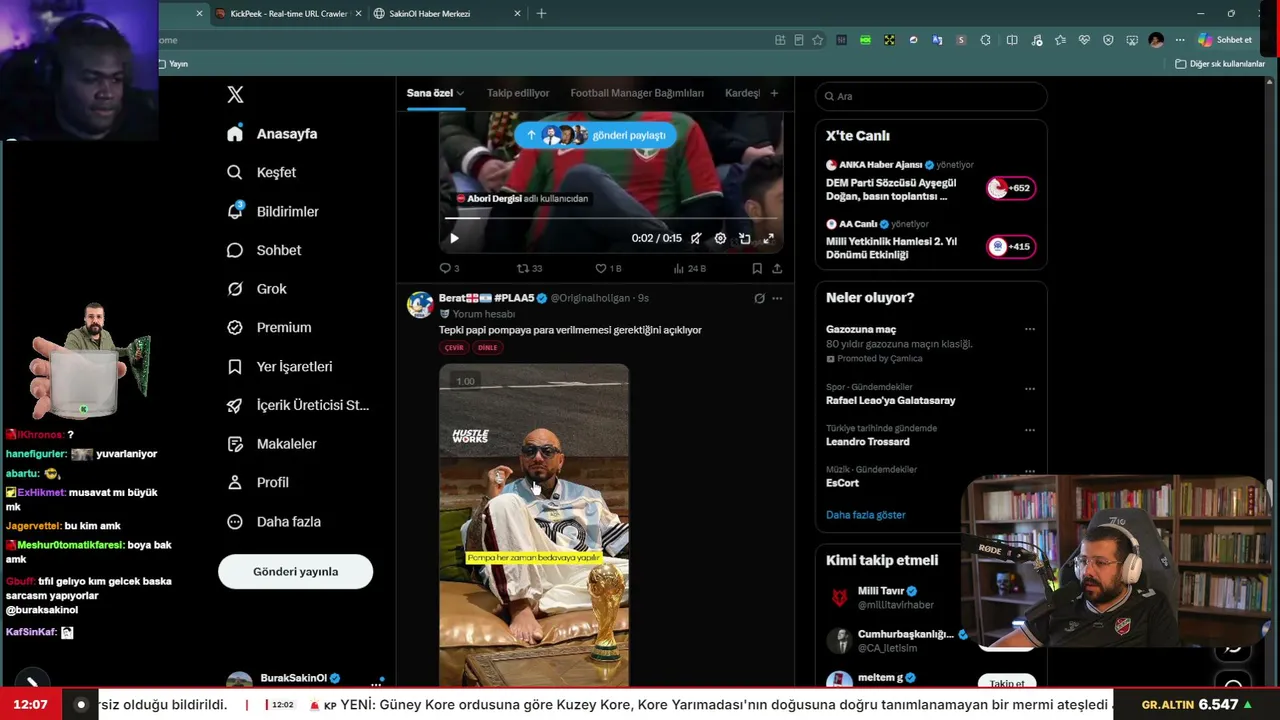Open Grok action on Berat's post
This screenshot has height=720, width=1280.
tap(759, 298)
